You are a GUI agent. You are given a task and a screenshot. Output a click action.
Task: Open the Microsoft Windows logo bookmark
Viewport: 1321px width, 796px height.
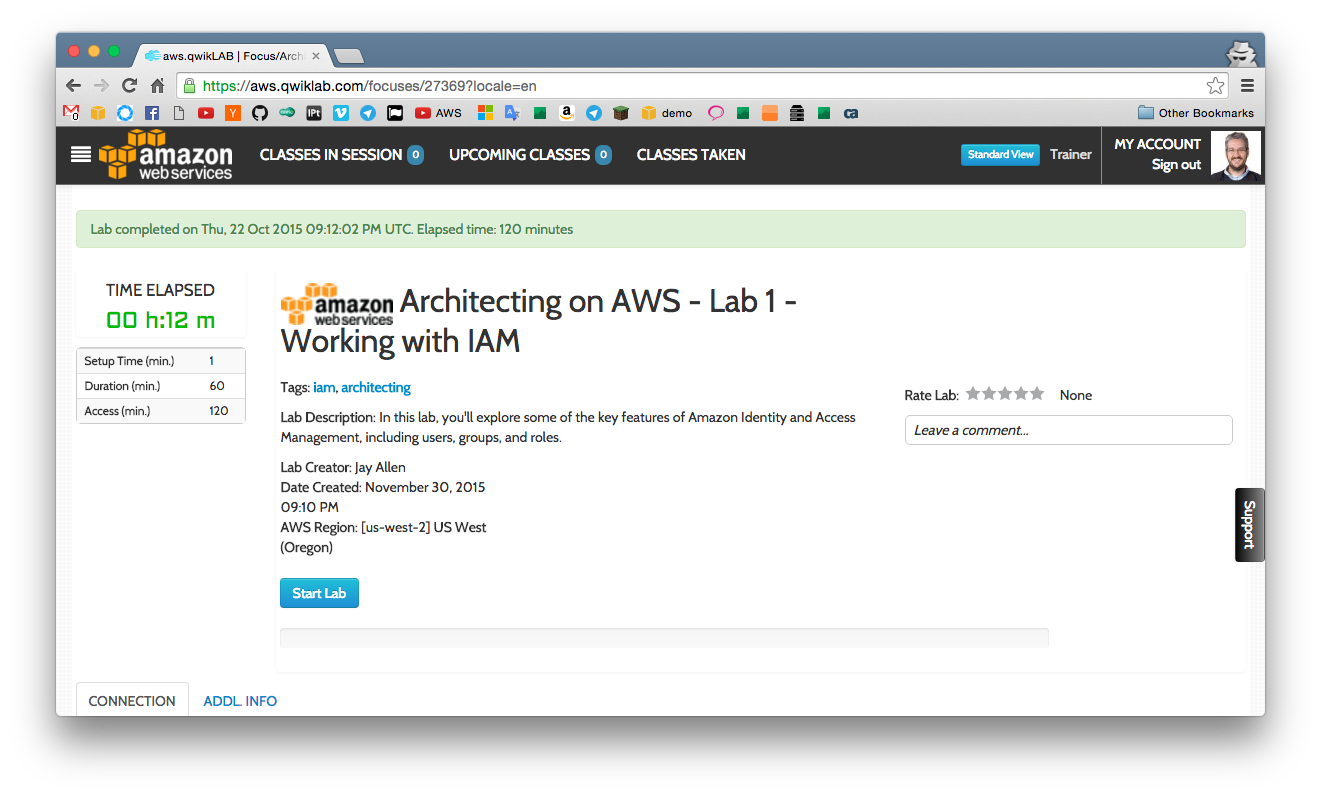click(485, 113)
